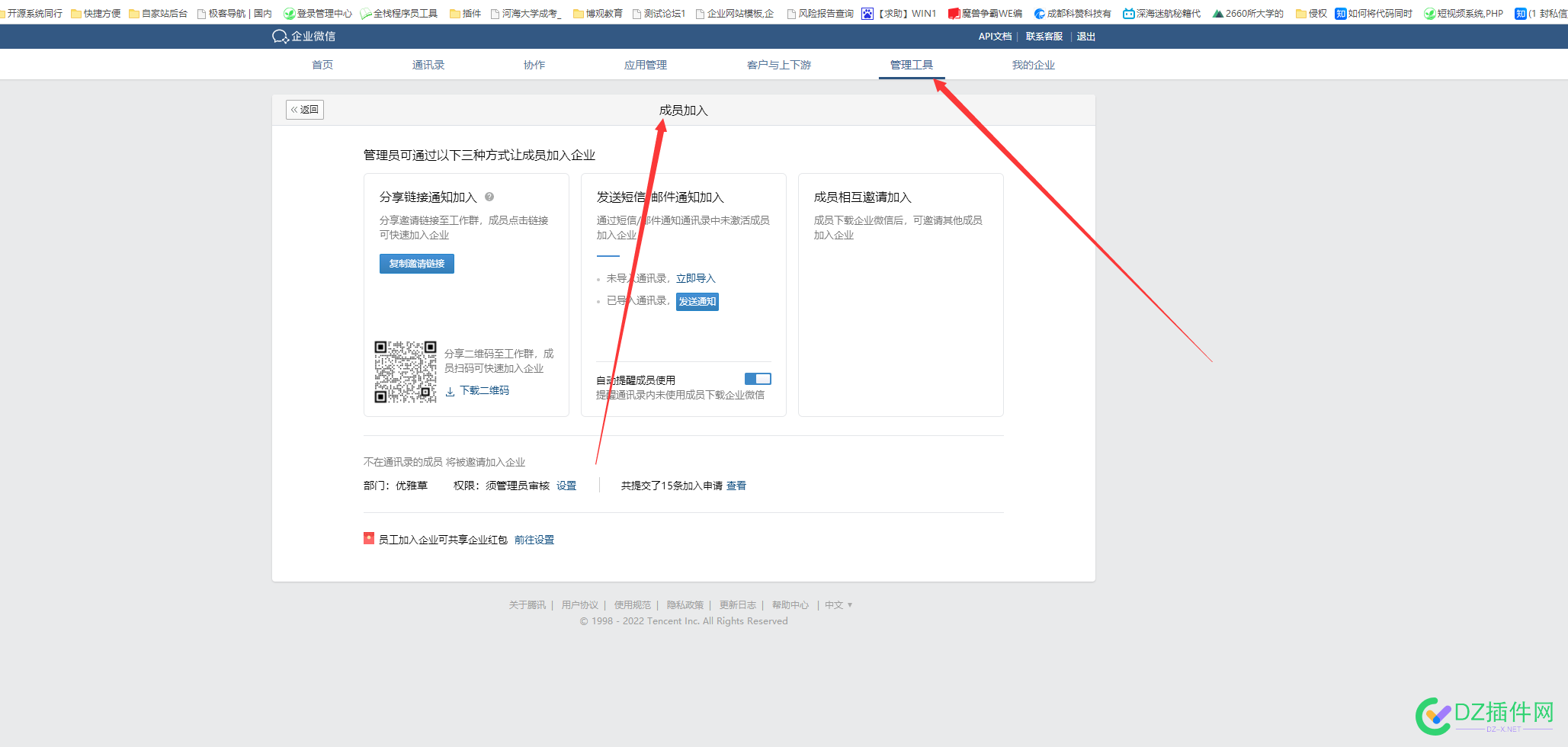
Task: Click the red packet icon before 员工加入企业
Action: tap(369, 538)
